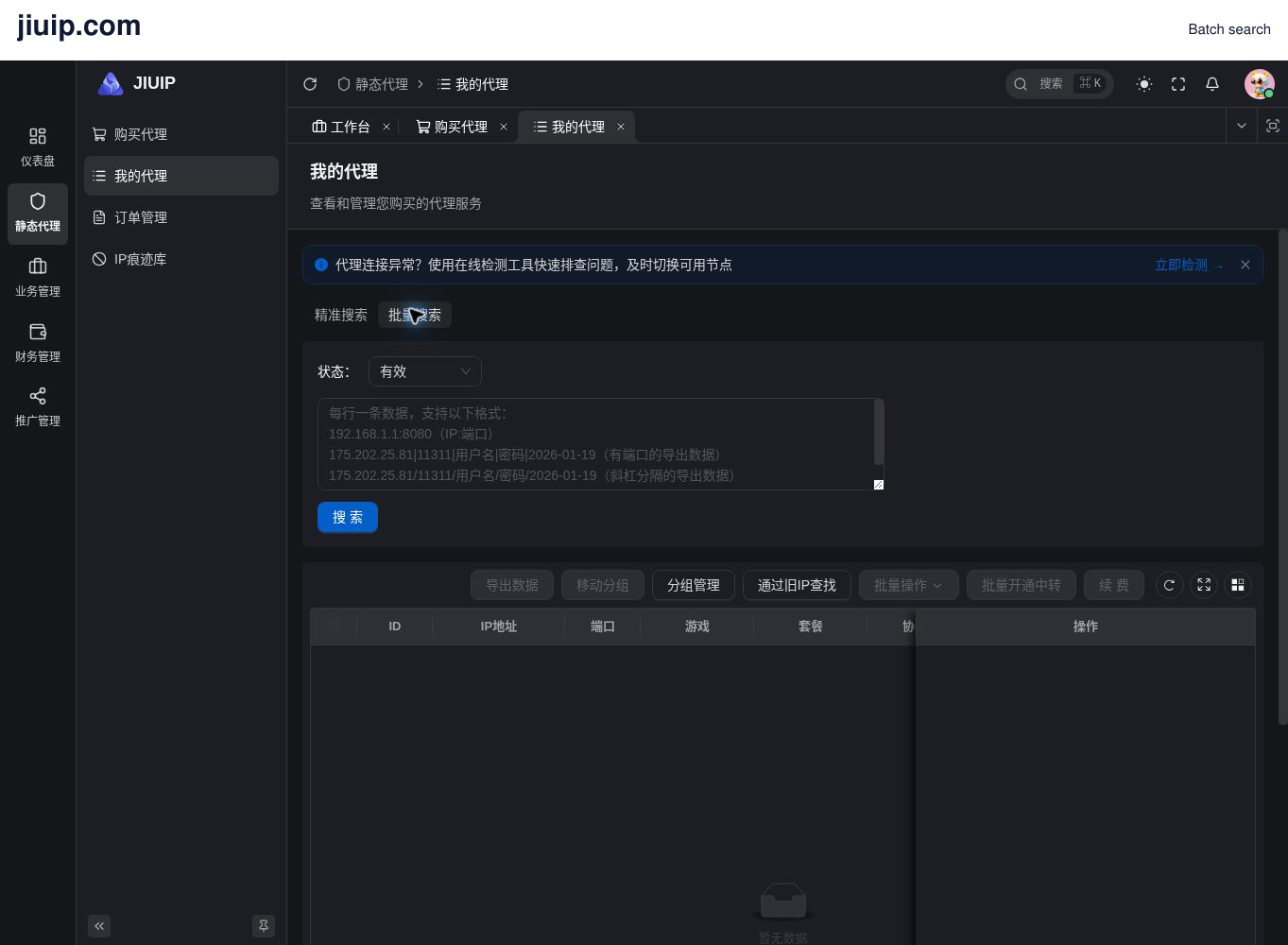The image size is (1288, 945).
Task: Toggle the light/dark theme sun icon
Action: pyautogui.click(x=1144, y=84)
